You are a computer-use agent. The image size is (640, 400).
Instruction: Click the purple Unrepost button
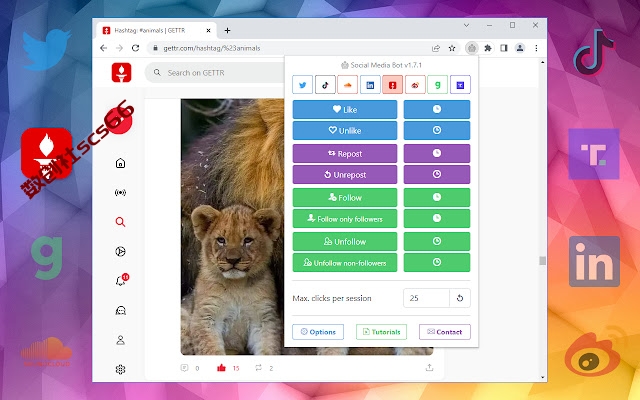tap(344, 175)
